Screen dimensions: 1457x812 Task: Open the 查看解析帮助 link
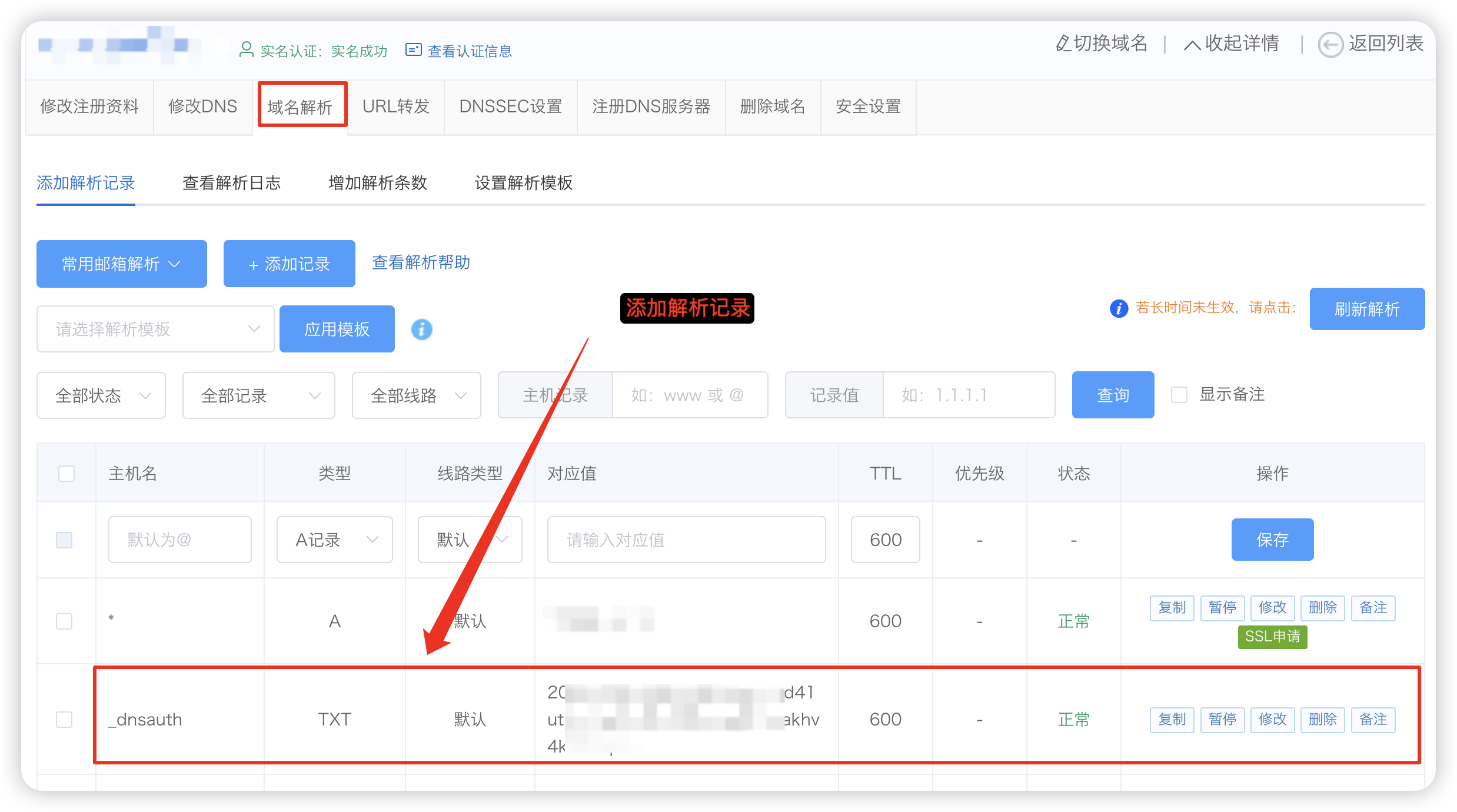[x=421, y=262]
